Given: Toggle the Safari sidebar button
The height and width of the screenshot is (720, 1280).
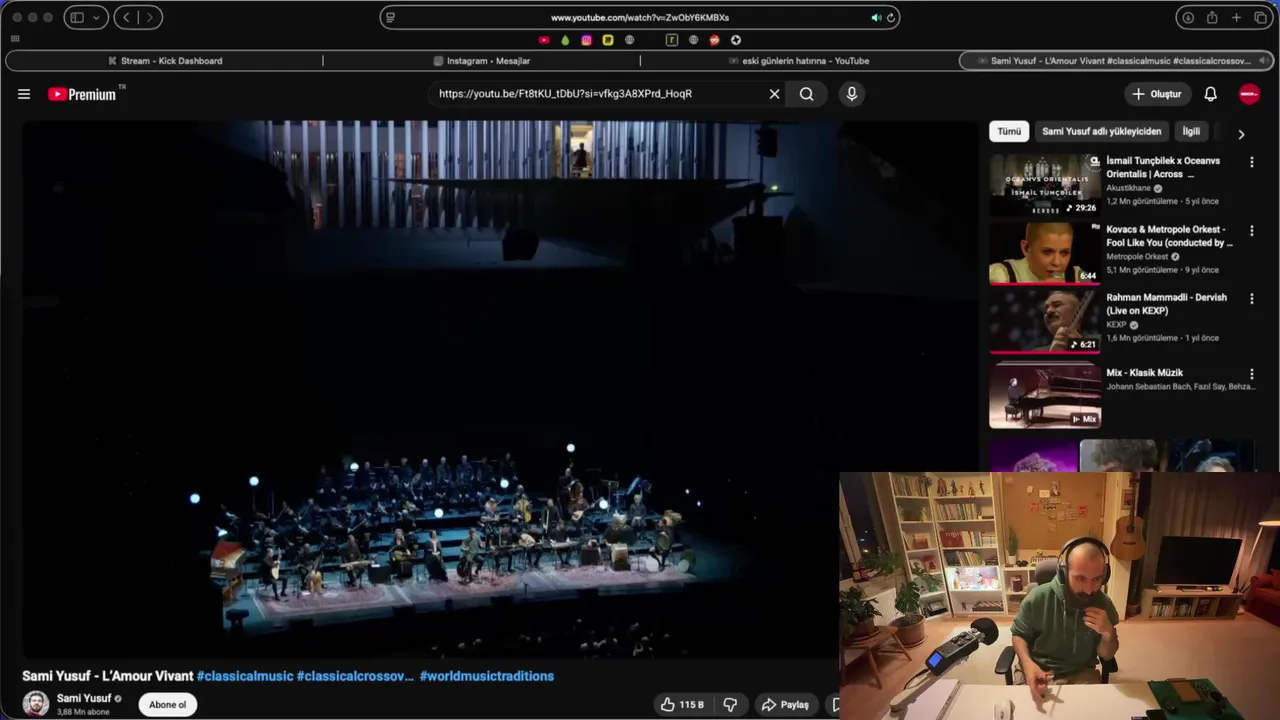Looking at the screenshot, I should (x=77, y=17).
